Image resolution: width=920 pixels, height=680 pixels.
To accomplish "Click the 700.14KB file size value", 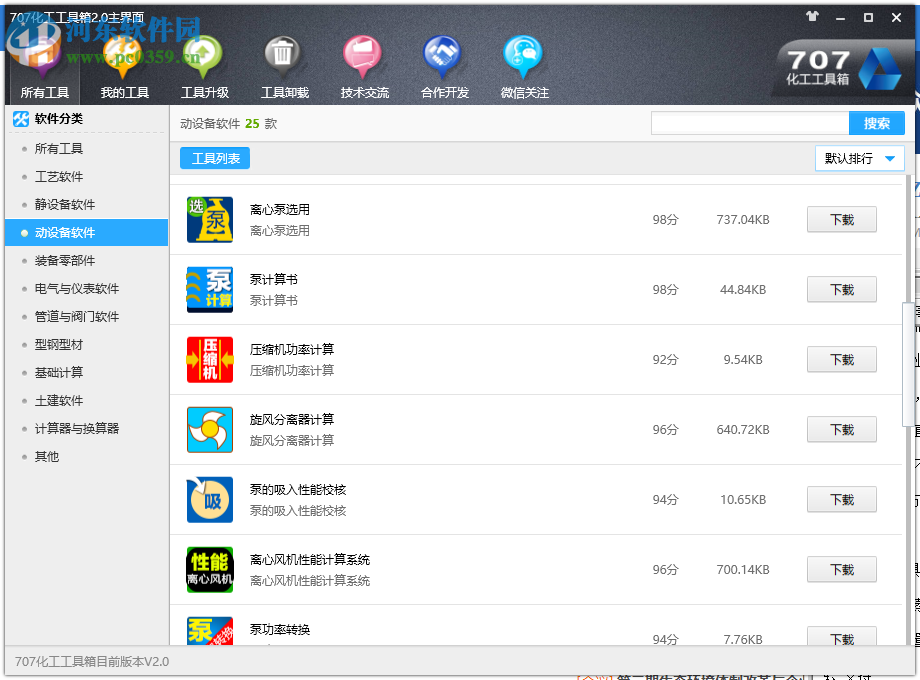I will (742, 569).
